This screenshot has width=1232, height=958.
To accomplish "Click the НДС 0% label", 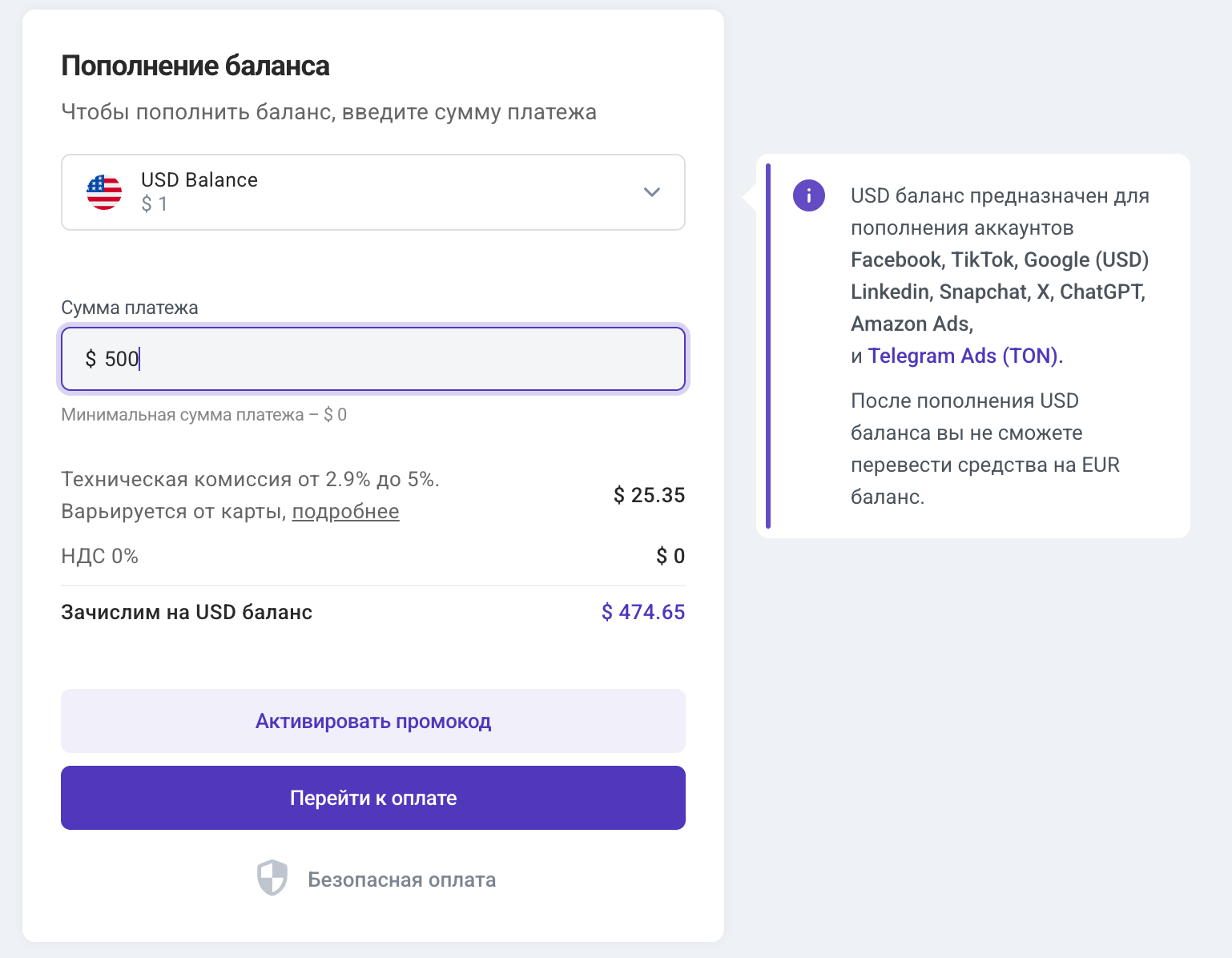I will pos(100,556).
